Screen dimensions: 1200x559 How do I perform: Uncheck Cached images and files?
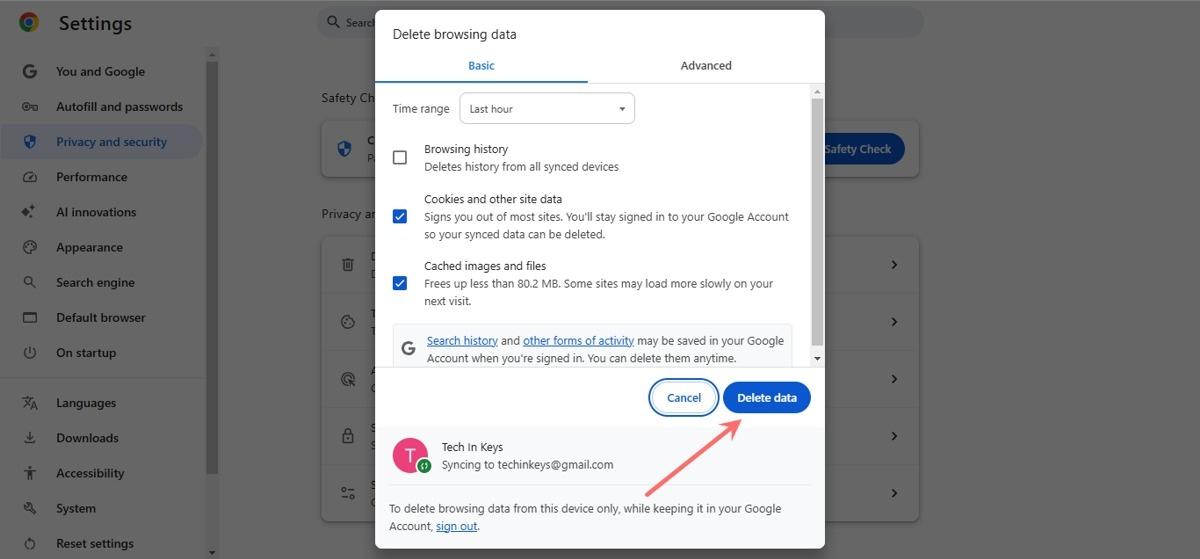(x=400, y=283)
